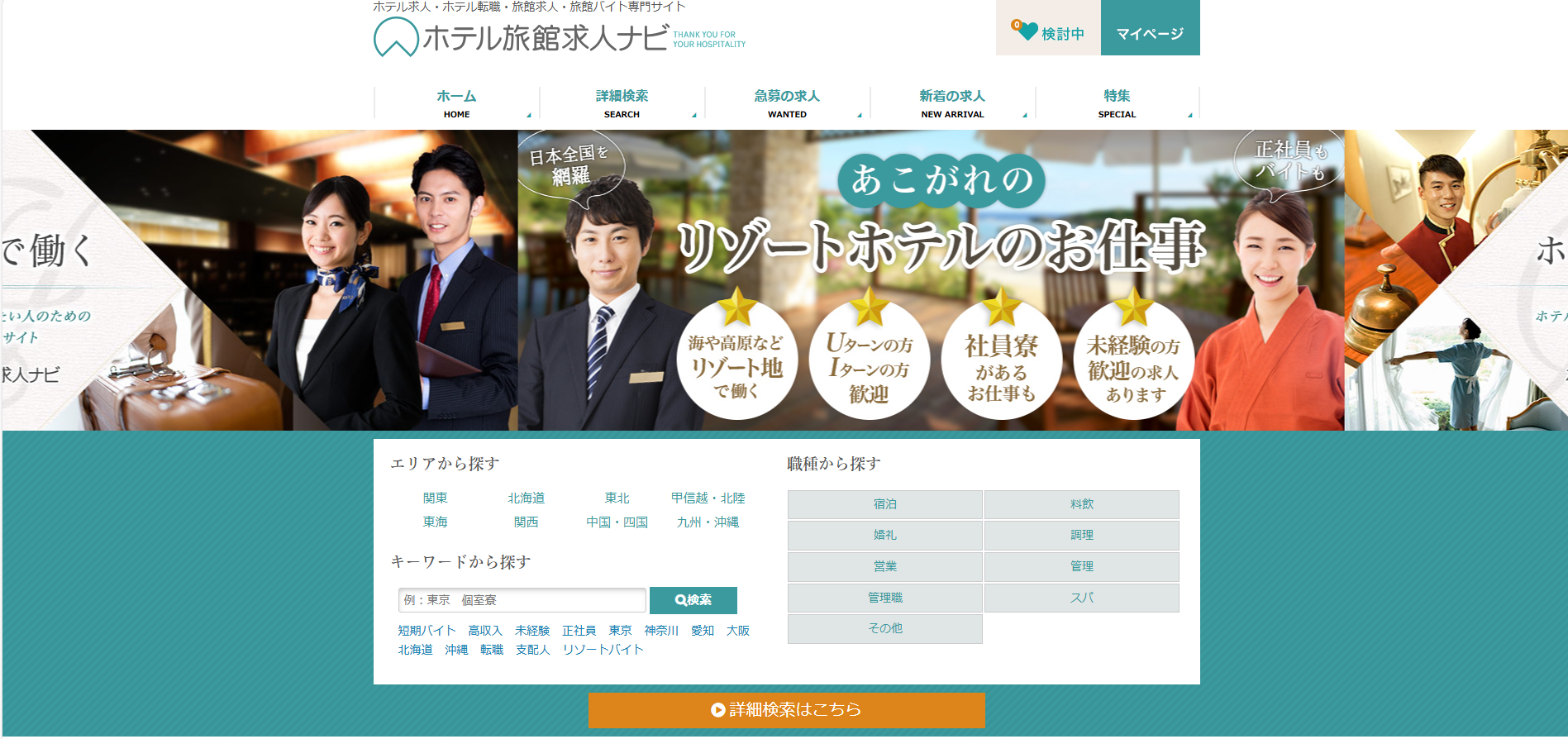
Task: Select the 九州・沖縄 area link
Action: click(708, 522)
